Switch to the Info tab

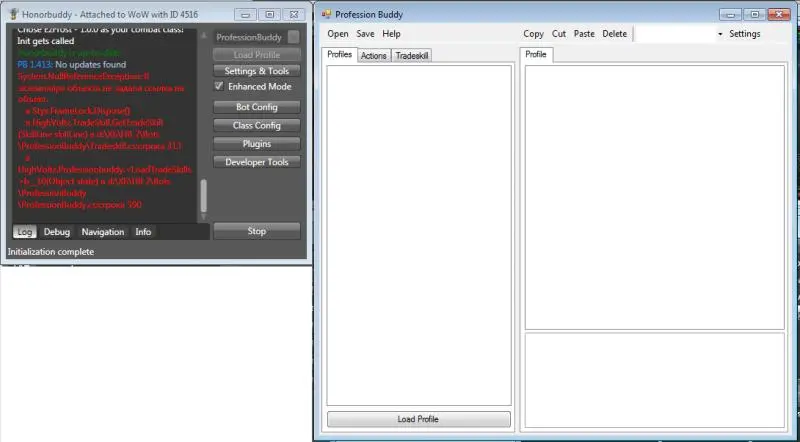coord(143,232)
